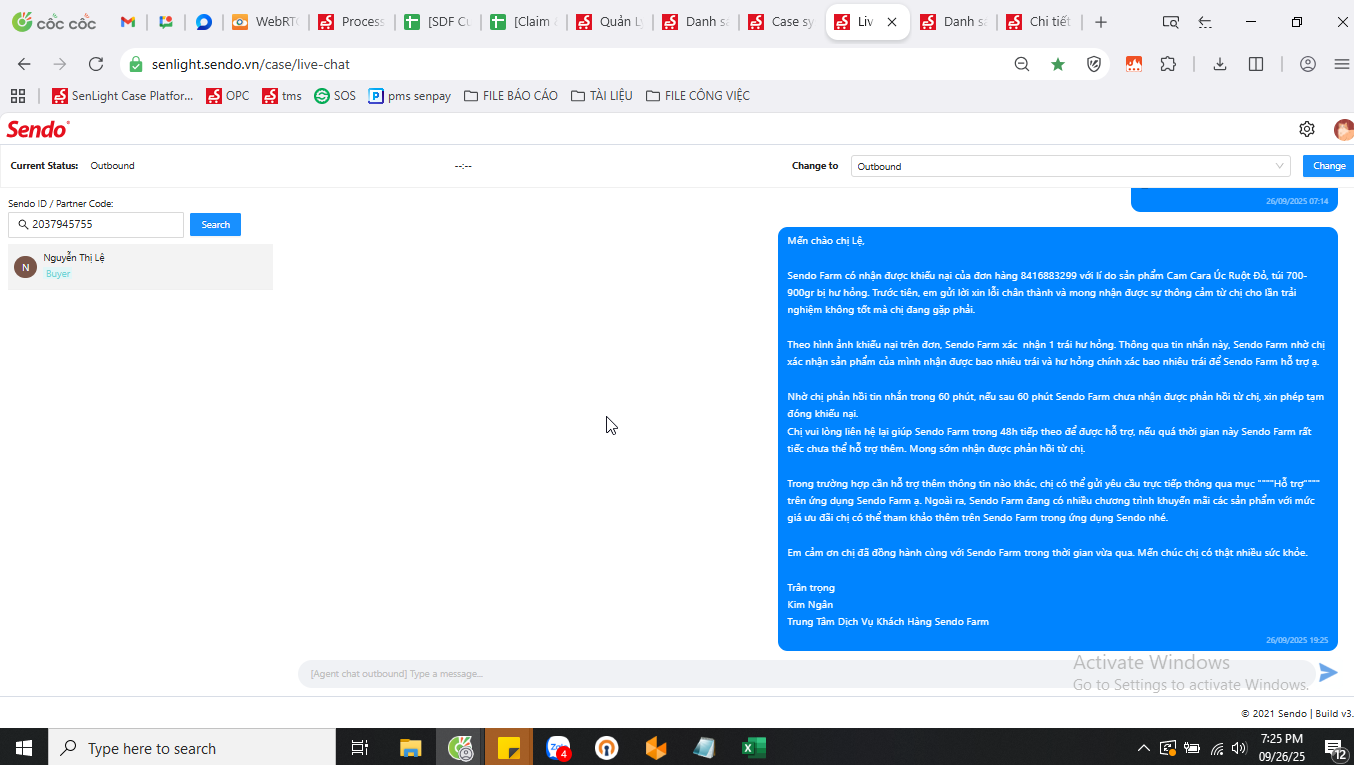1354x765 pixels.
Task: Open the FILE BÁO CÁO bookmark folder
Action: tap(511, 96)
